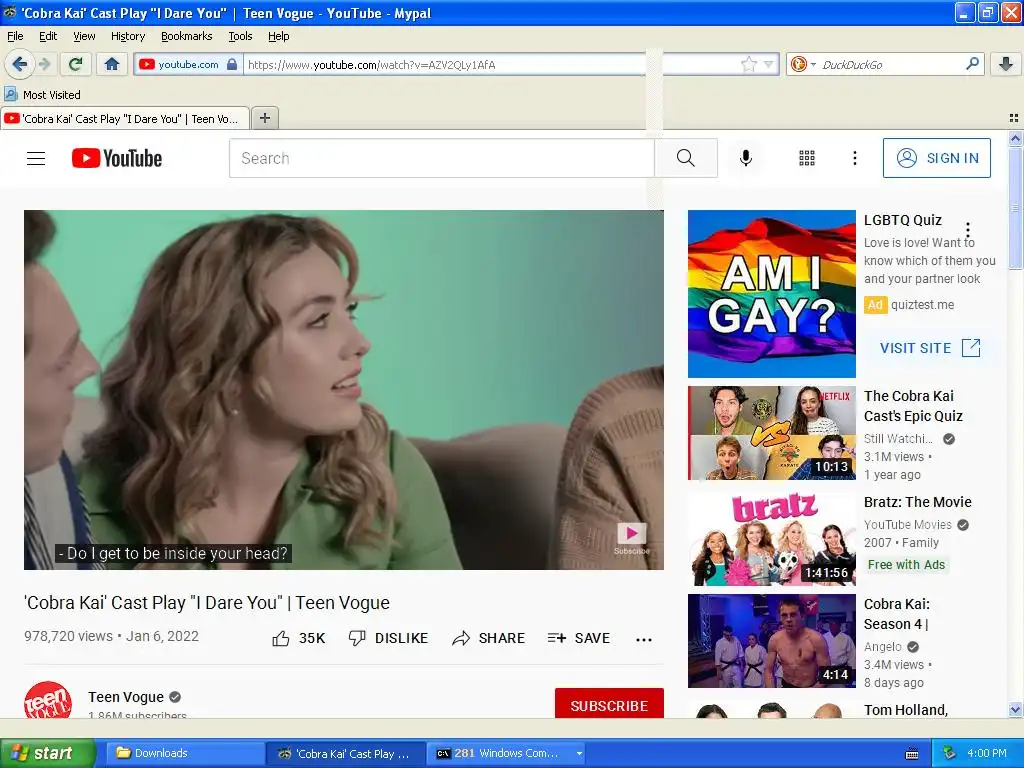Click the on-screen keyboard tray icon
1024x768 pixels.
coord(912,754)
